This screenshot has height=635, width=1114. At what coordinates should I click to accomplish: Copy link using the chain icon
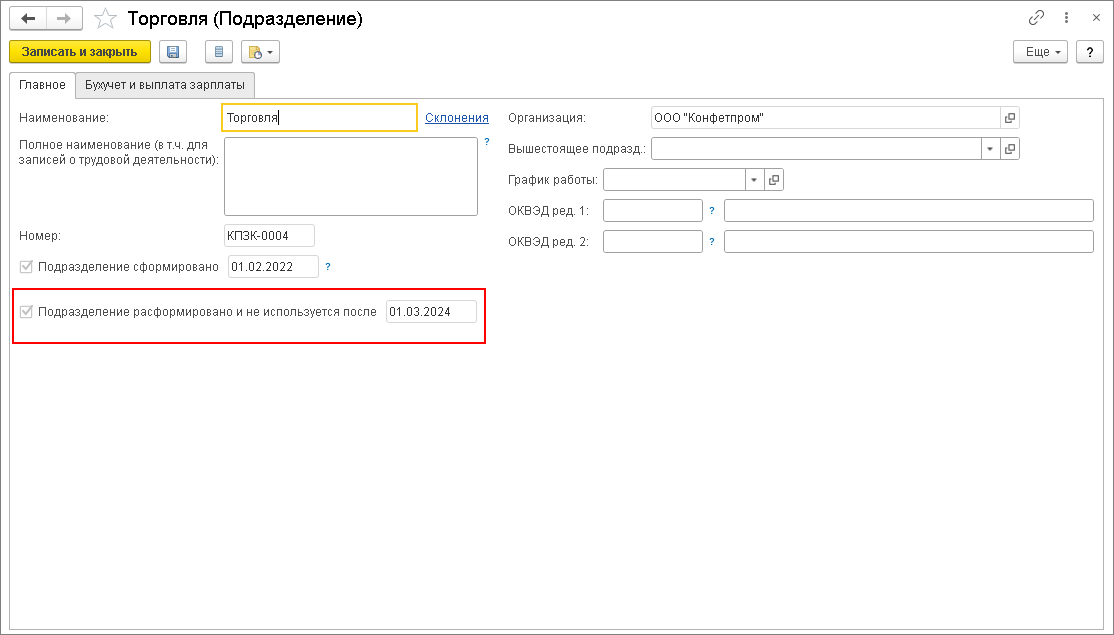click(x=1036, y=19)
